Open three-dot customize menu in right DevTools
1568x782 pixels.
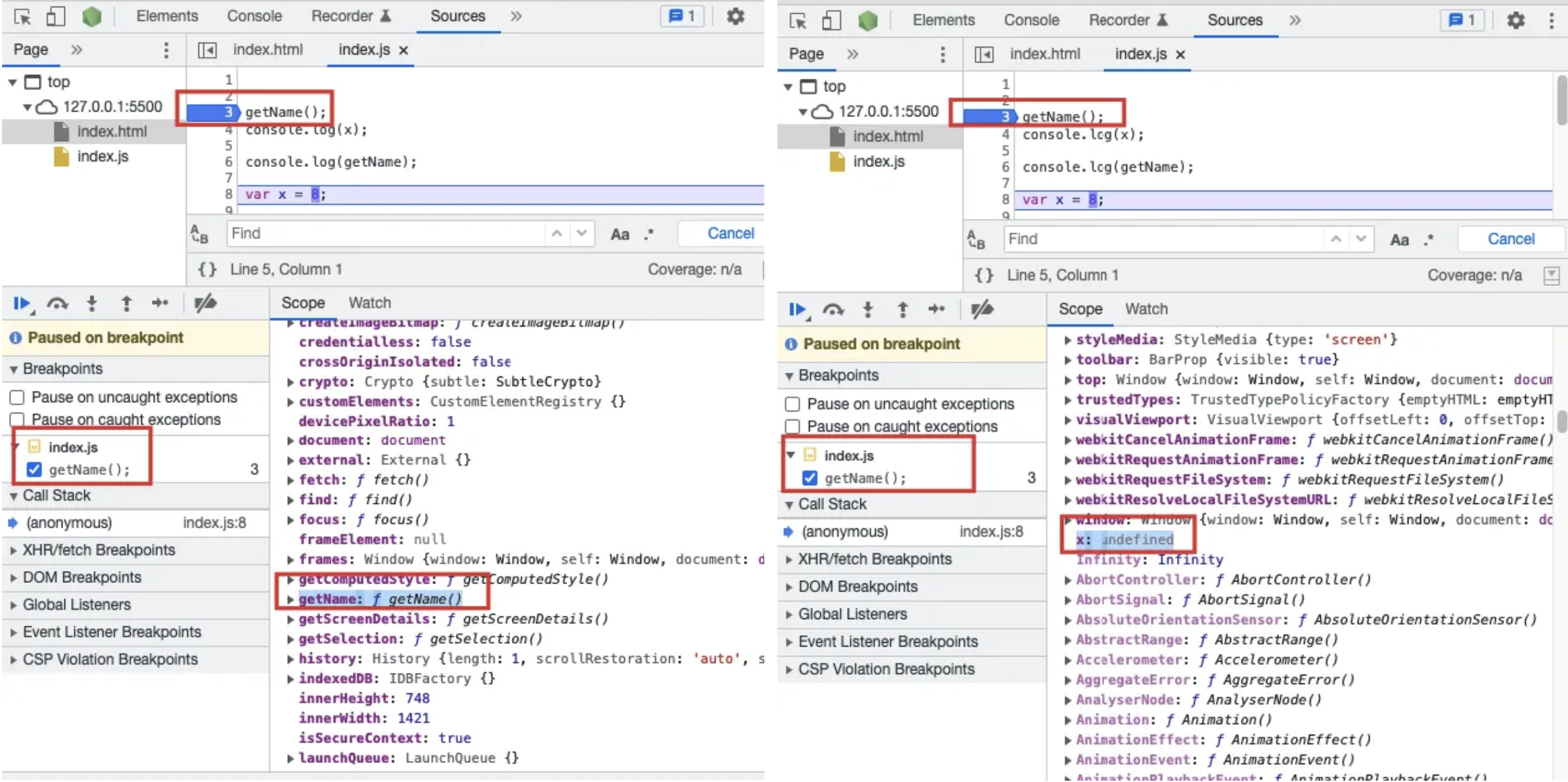pyautogui.click(x=1551, y=20)
